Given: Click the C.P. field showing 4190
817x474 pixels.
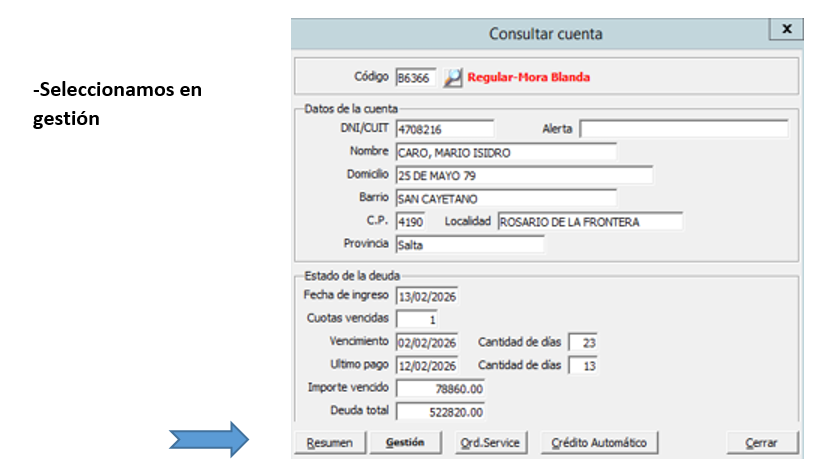Looking at the screenshot, I should [410, 221].
